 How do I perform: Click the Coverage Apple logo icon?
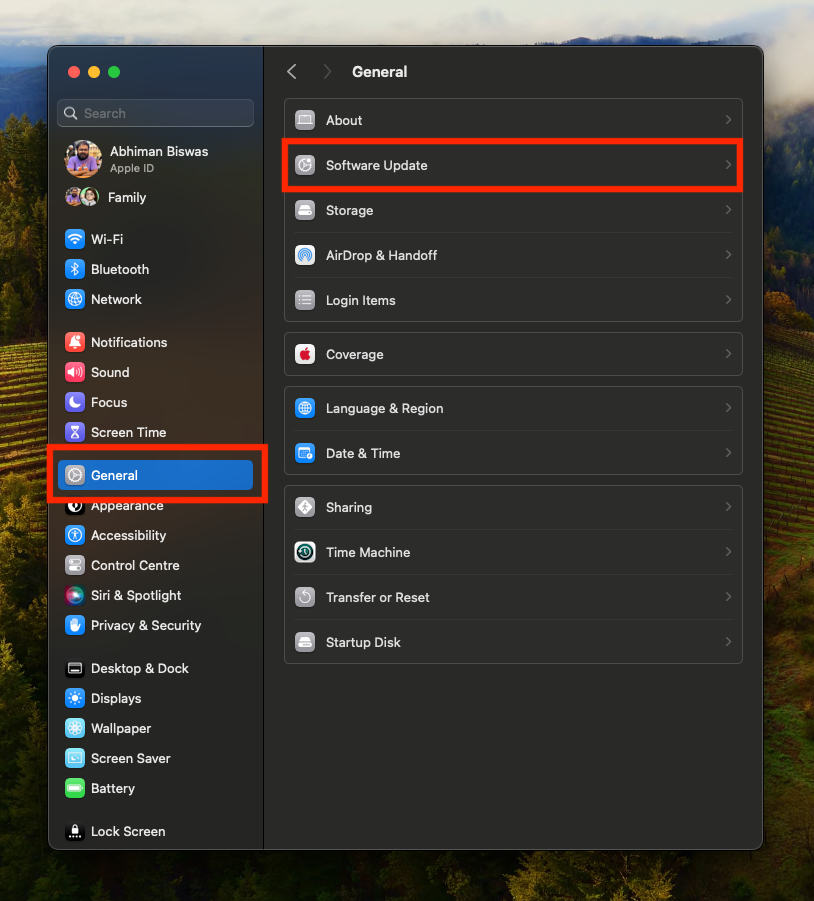pyautogui.click(x=305, y=354)
